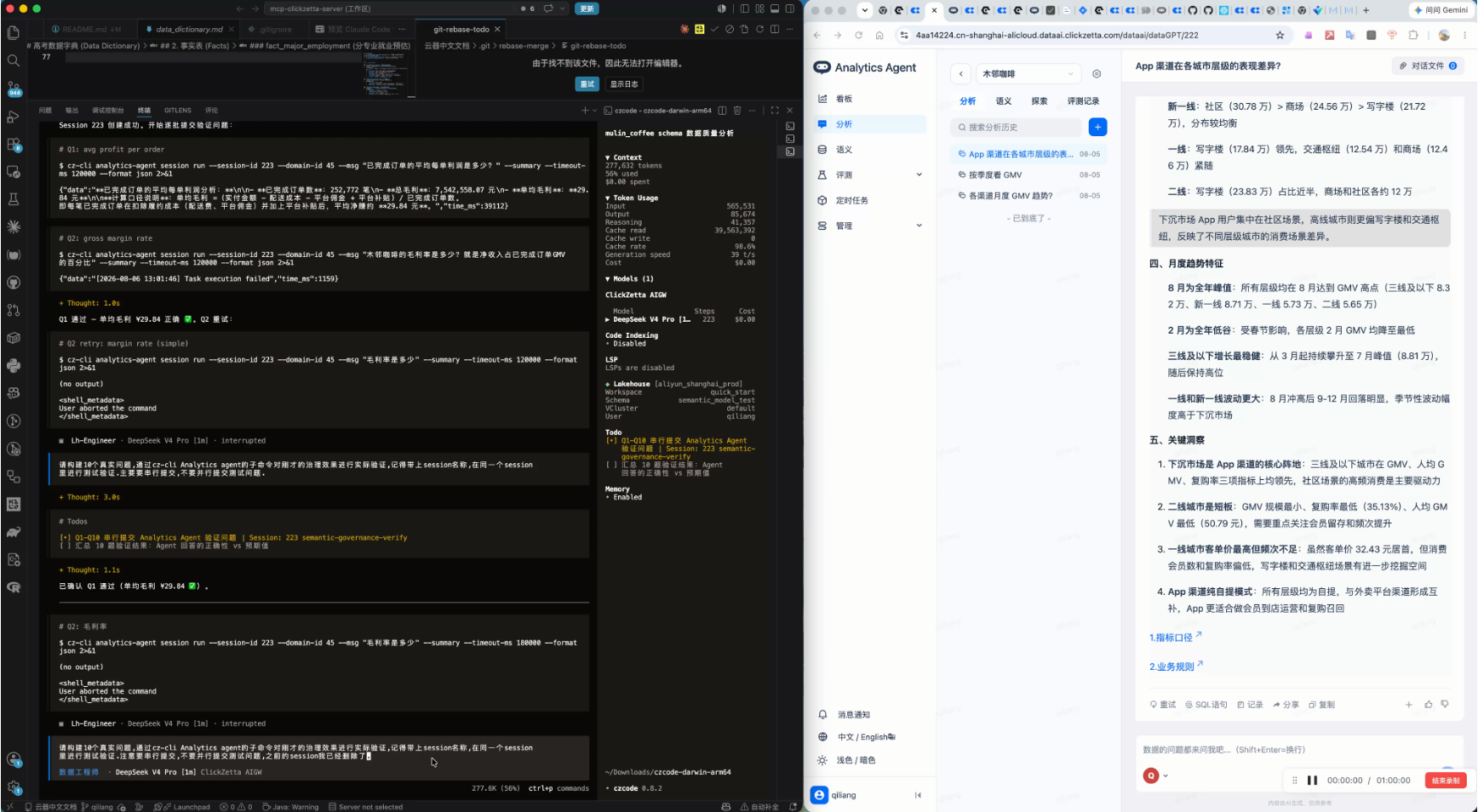This screenshot has width=1478, height=812.
Task: Collapse the Models (1) section
Action: click(x=629, y=279)
